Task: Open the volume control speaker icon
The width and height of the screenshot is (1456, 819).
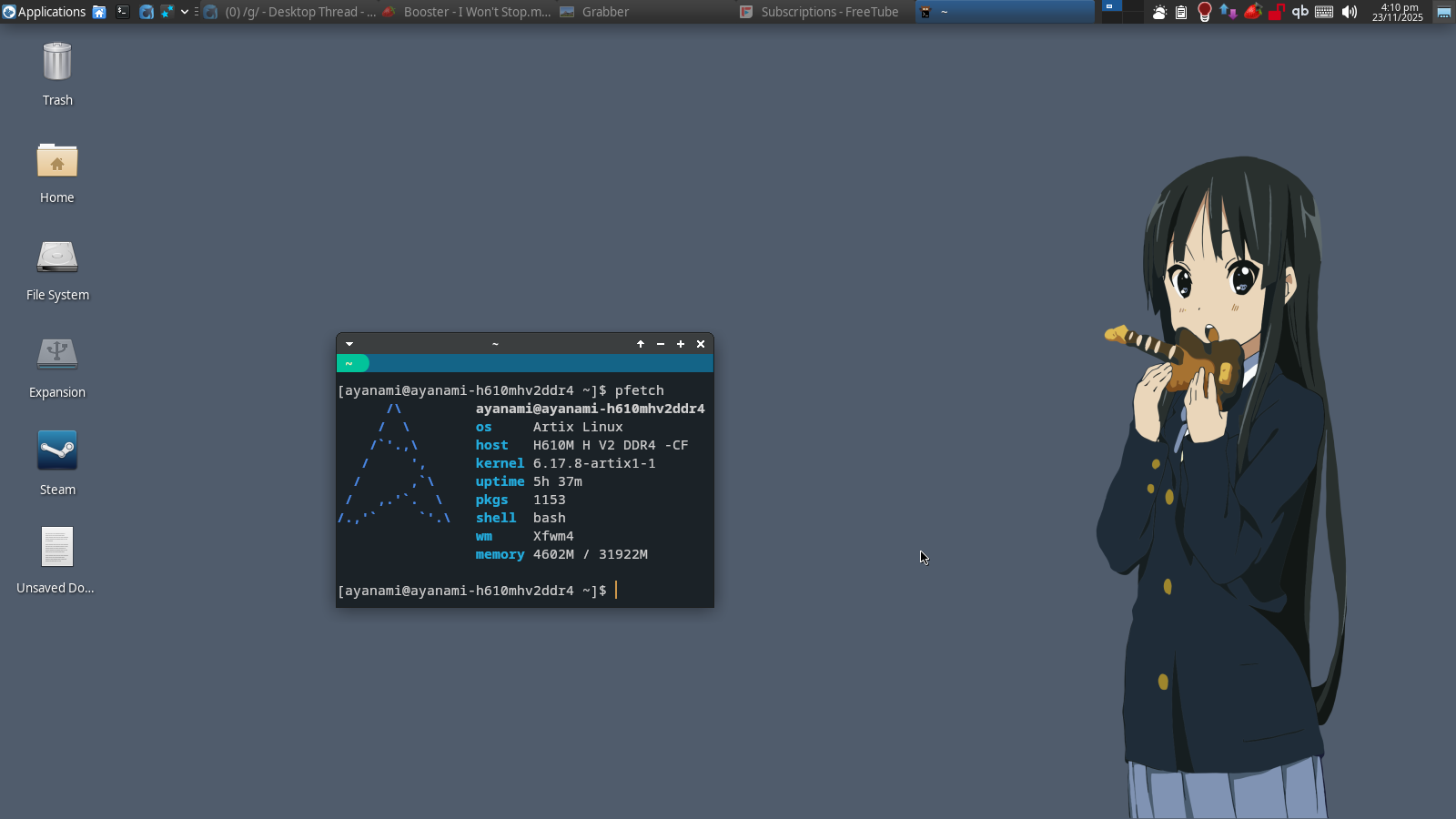Action: pos(1349,12)
